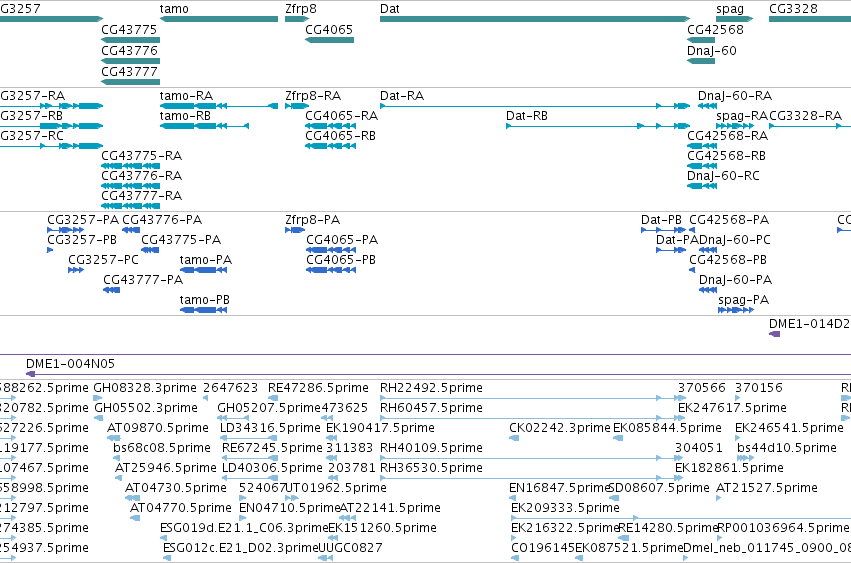Select EST AT21527.5prime

(767, 488)
